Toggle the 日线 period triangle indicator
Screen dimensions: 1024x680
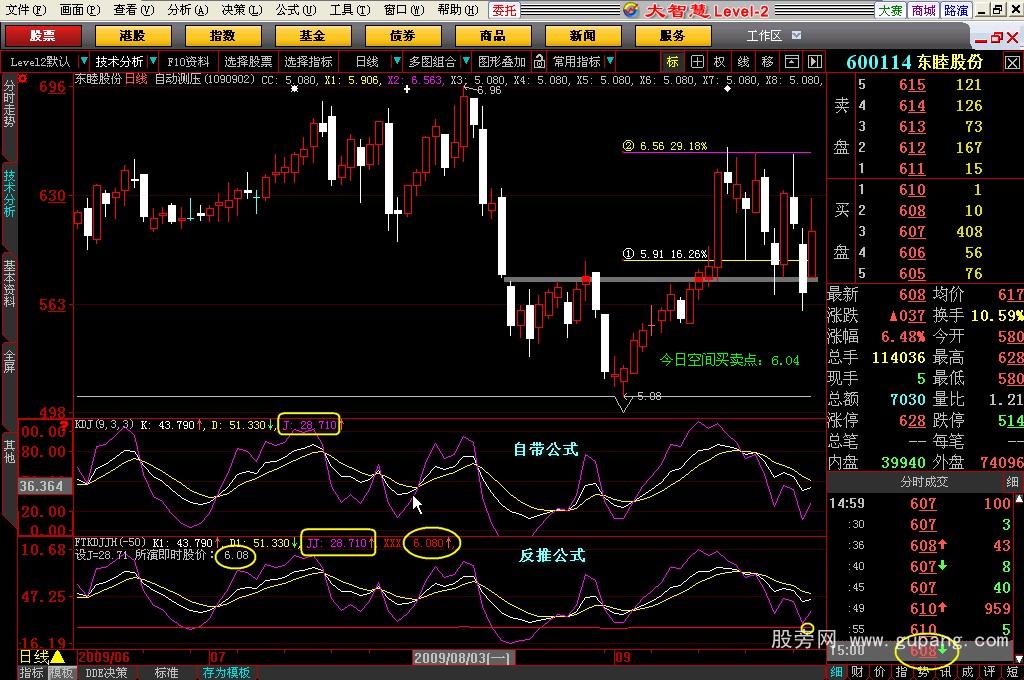pyautogui.click(x=57, y=657)
